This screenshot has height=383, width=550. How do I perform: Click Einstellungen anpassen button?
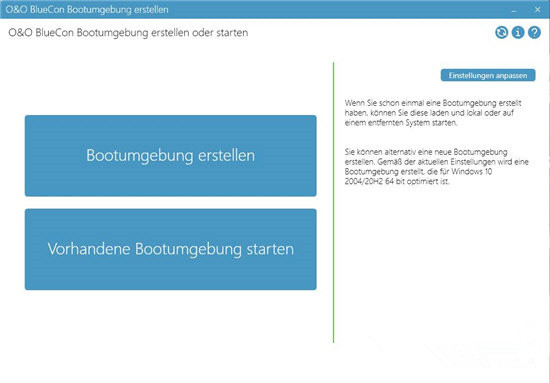coord(488,75)
